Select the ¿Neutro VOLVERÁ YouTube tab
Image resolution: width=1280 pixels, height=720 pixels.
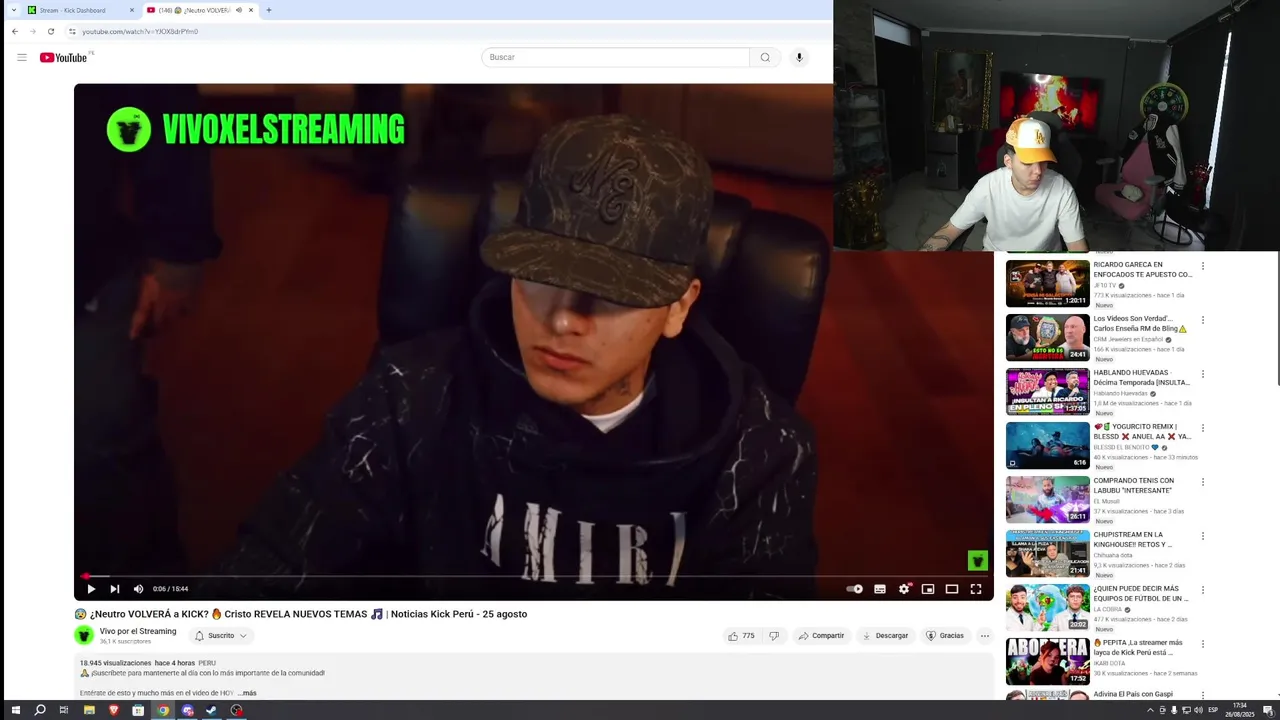(196, 10)
